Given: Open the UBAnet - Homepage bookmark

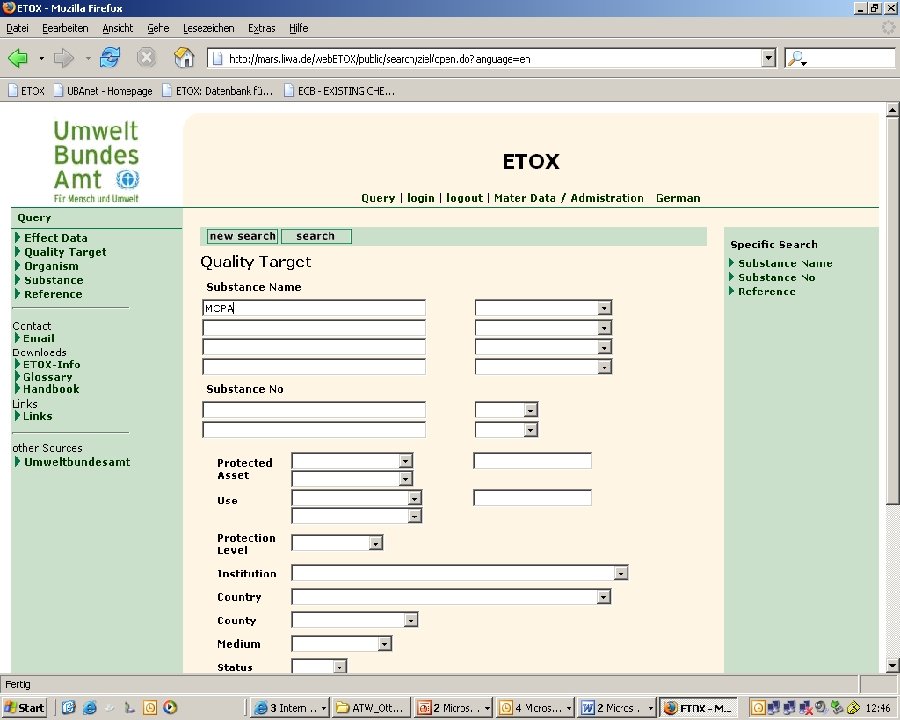Looking at the screenshot, I should coord(103,91).
